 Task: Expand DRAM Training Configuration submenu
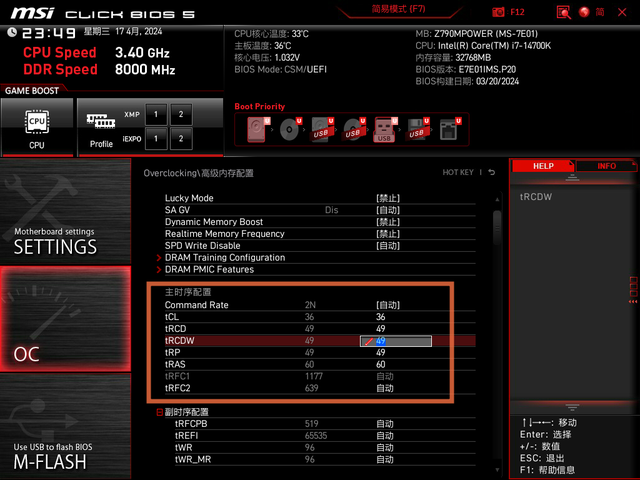click(x=225, y=258)
